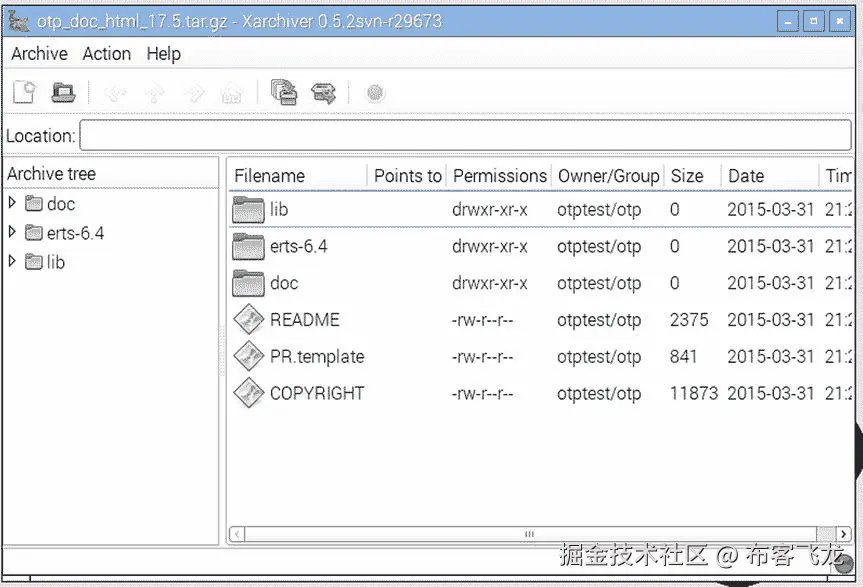Select the README file icon
The height and width of the screenshot is (587, 863).
[x=246, y=320]
